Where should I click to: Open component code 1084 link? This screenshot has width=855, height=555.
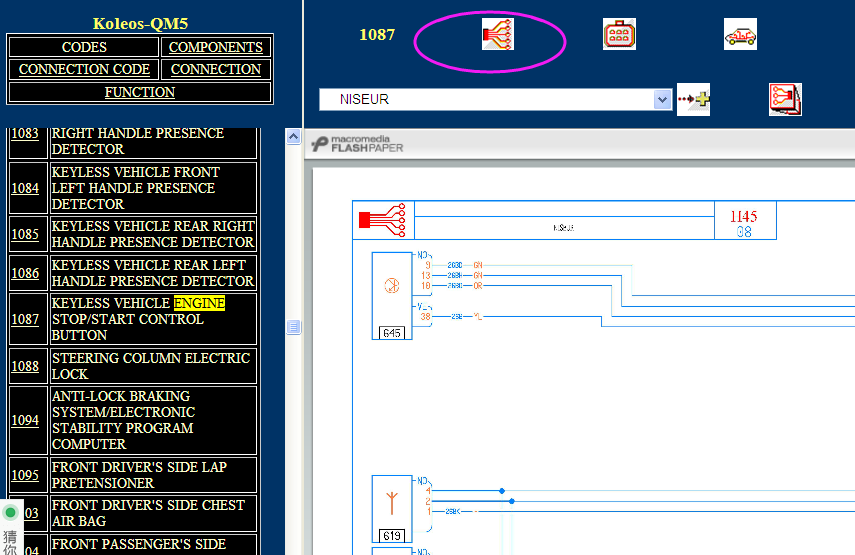click(x=25, y=188)
